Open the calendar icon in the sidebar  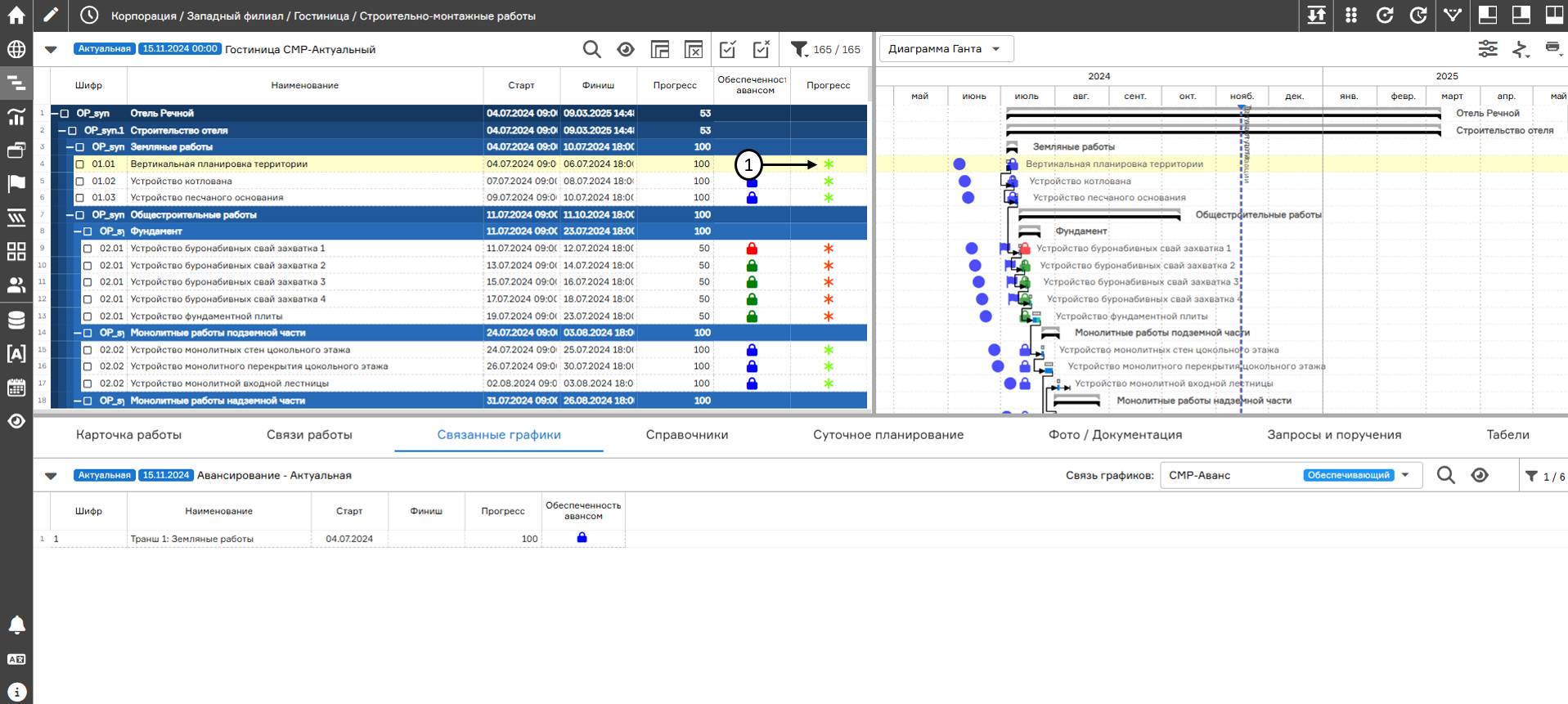click(16, 388)
